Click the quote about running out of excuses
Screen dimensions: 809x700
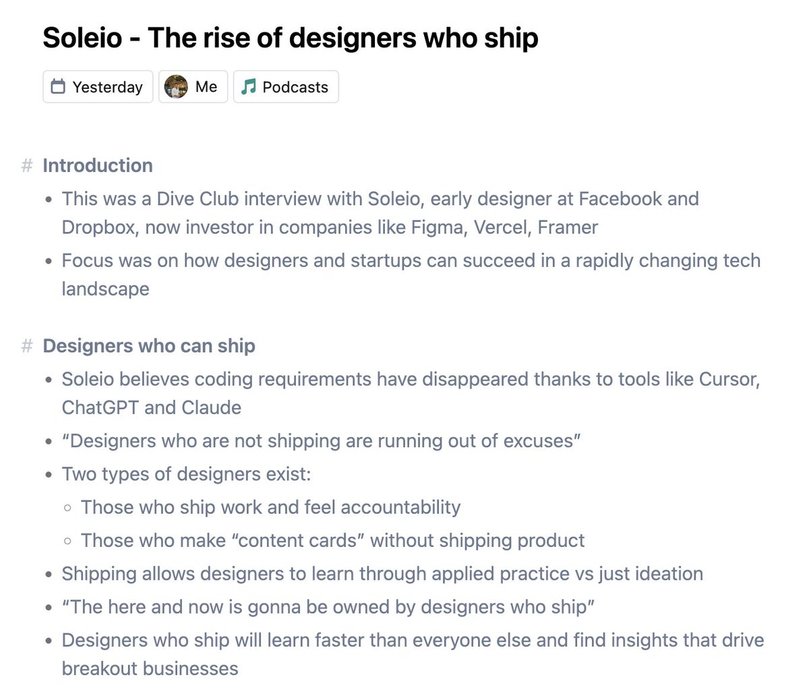coord(321,441)
